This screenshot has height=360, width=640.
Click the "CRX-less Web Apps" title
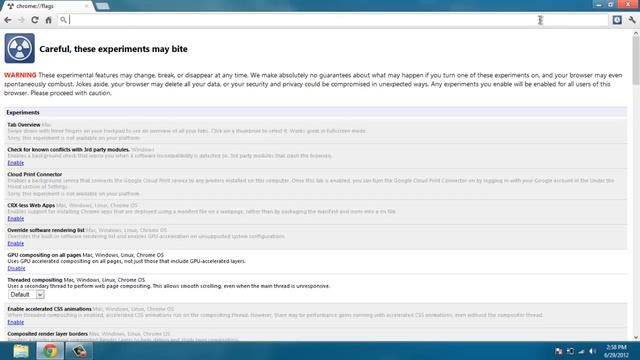coord(31,205)
